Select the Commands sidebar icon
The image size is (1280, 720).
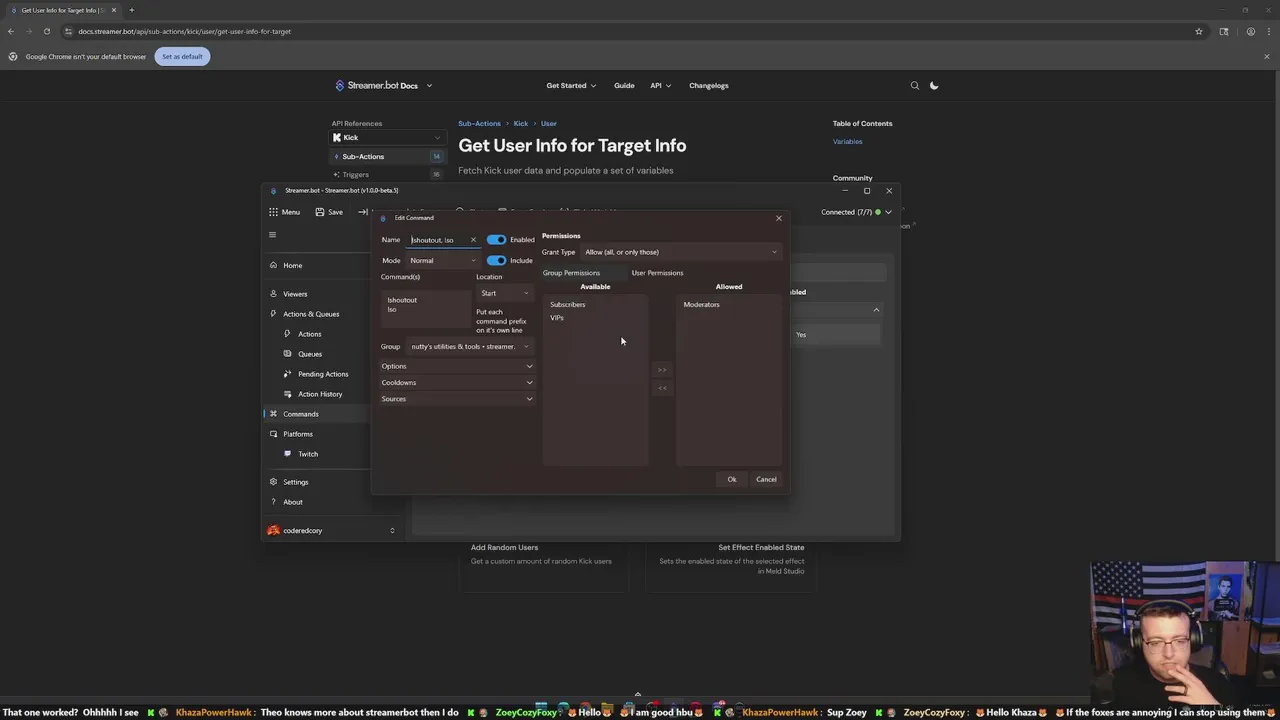tap(273, 414)
